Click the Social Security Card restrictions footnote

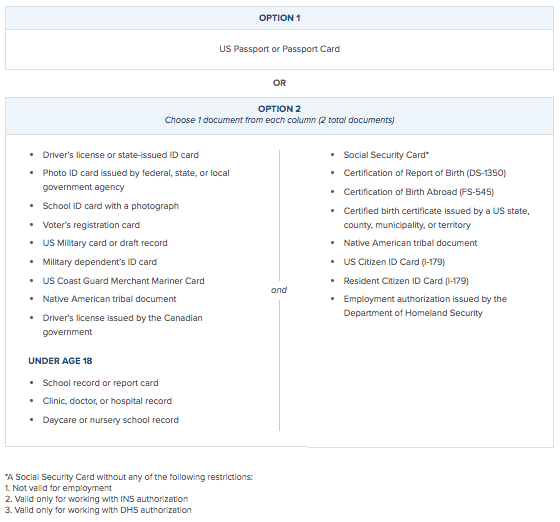click(129, 493)
